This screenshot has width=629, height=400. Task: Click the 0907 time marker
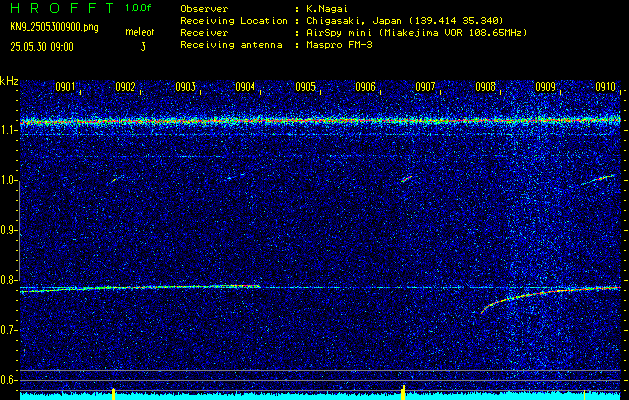pyautogui.click(x=425, y=87)
